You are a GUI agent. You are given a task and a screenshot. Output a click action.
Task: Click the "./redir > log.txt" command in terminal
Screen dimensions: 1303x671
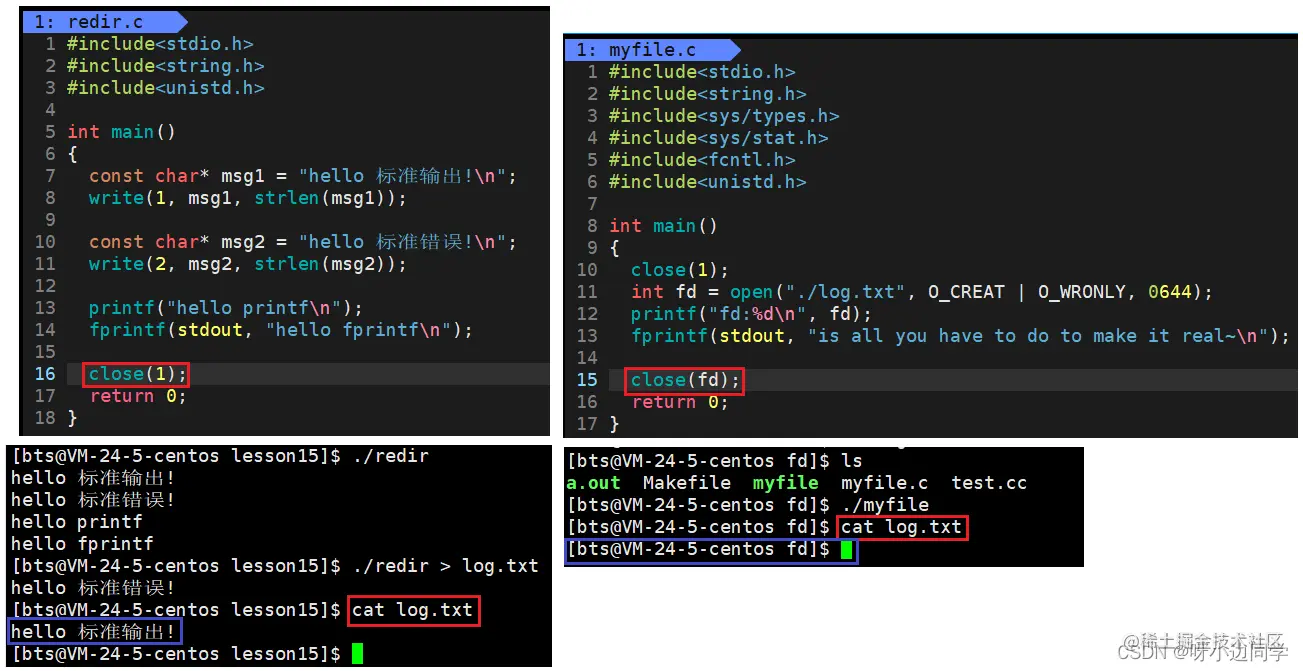click(446, 566)
